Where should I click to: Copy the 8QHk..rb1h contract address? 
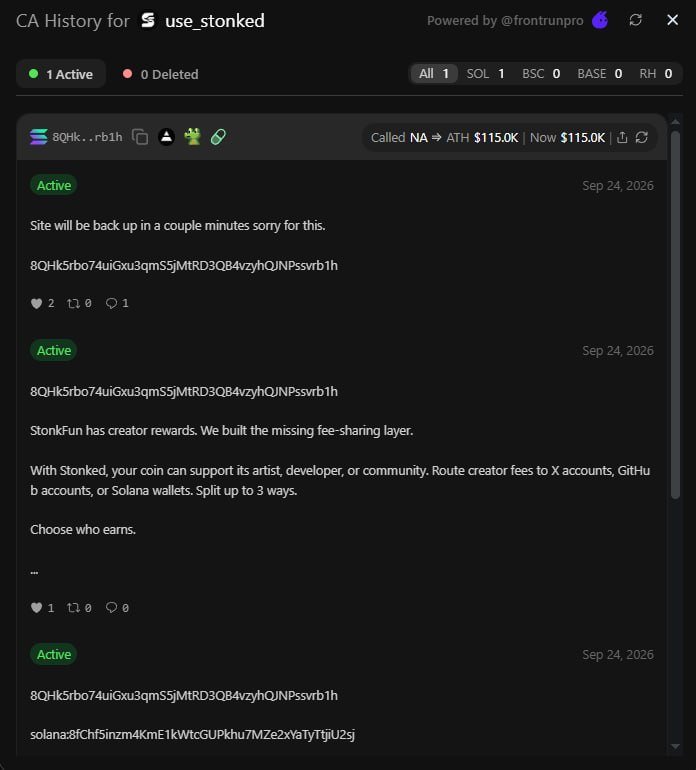pos(140,137)
